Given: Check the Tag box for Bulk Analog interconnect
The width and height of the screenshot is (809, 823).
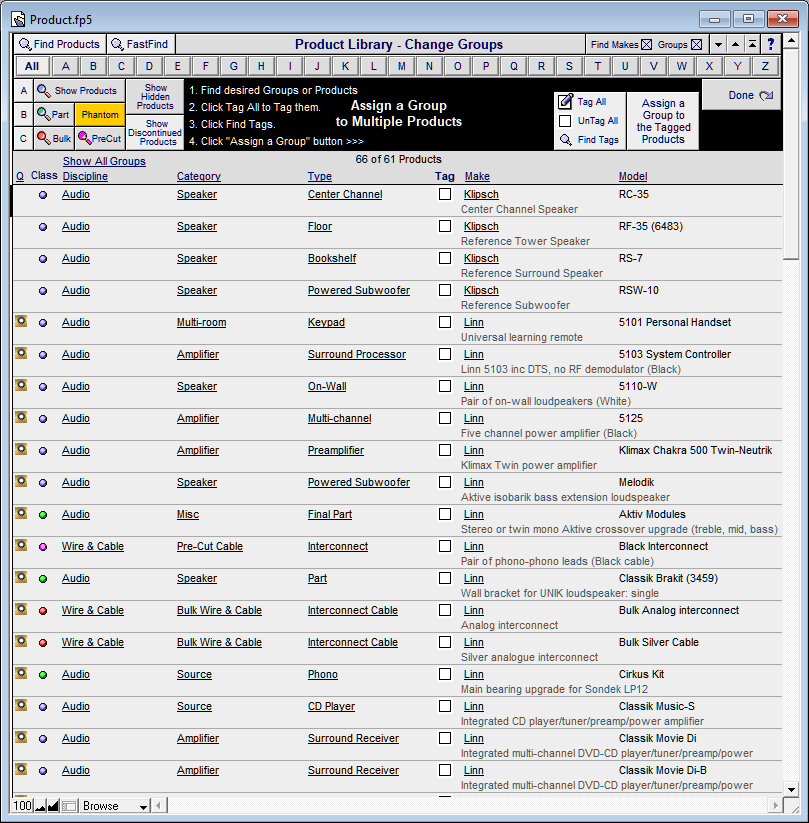Looking at the screenshot, I should tap(445, 610).
